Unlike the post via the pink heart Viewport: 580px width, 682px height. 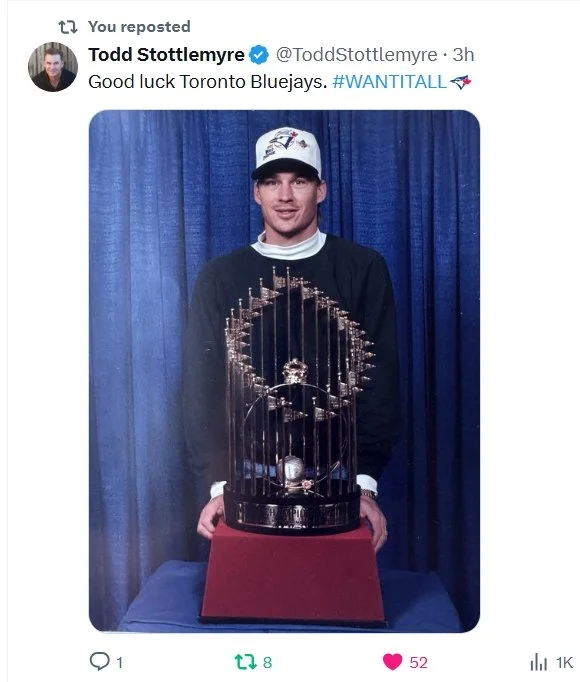click(392, 662)
